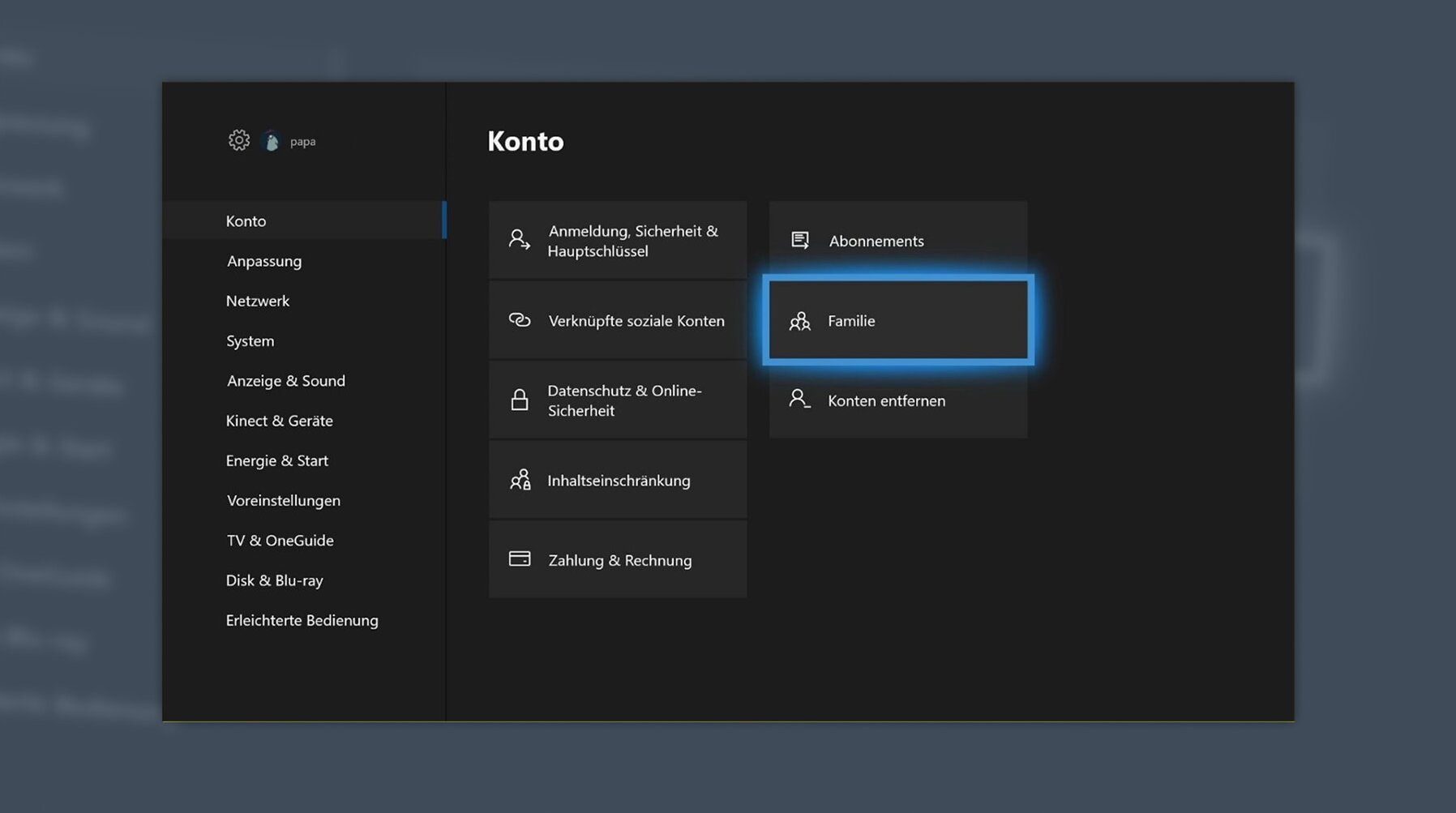Click the Abonnements list icon
Image resolution: width=1456 pixels, height=813 pixels.
click(799, 240)
